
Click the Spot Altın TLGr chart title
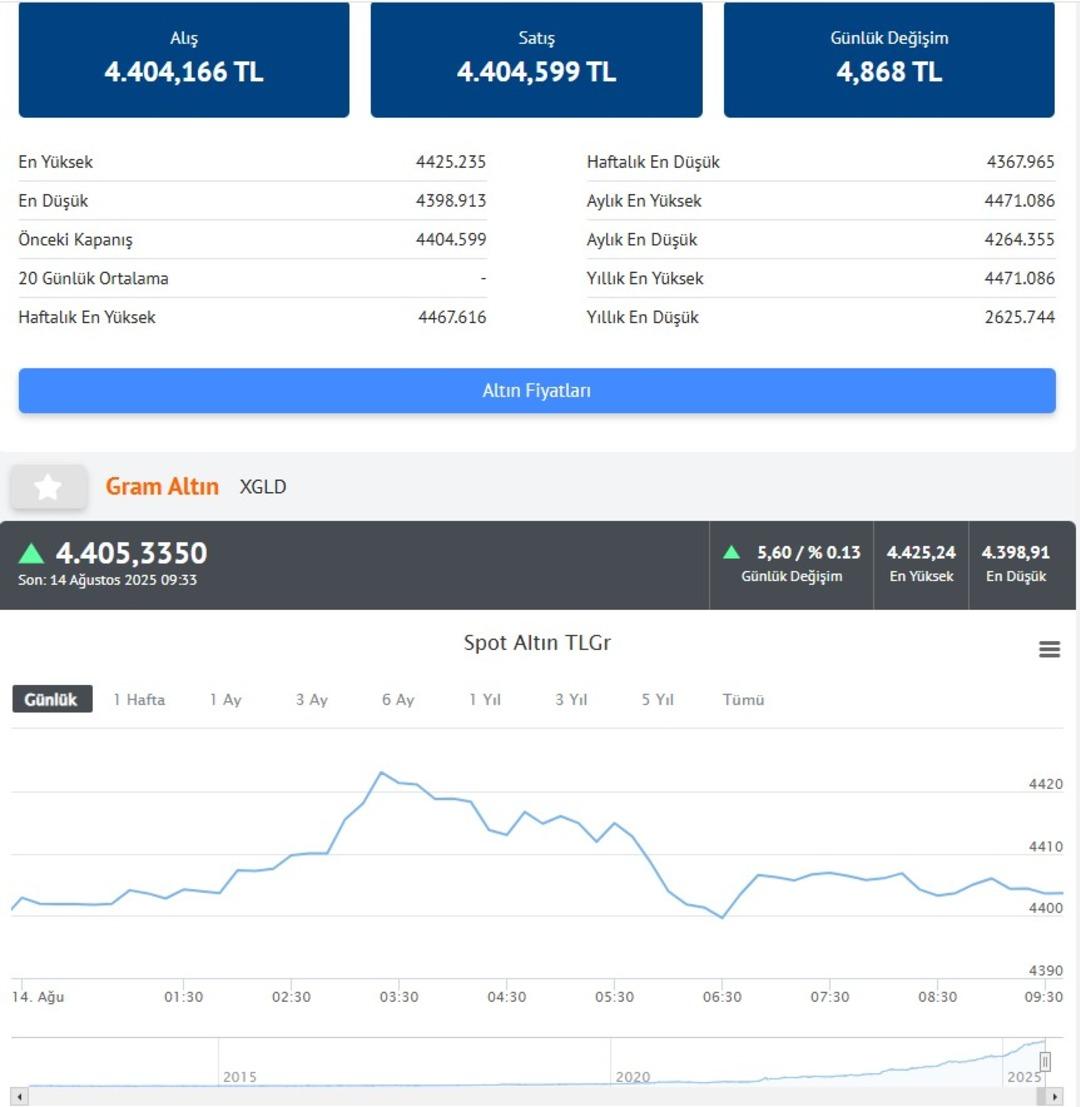(x=536, y=642)
